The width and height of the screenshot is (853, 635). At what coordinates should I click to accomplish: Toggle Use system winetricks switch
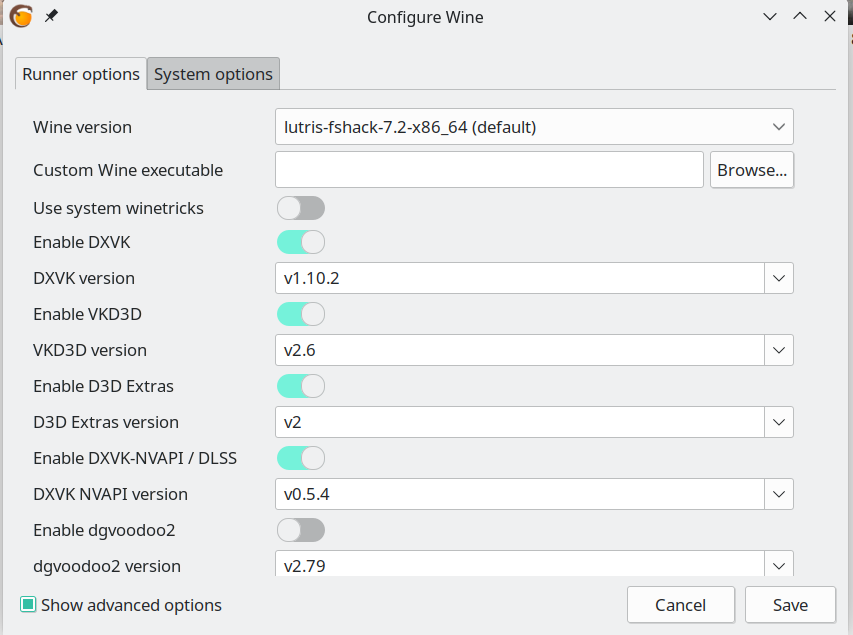point(300,208)
